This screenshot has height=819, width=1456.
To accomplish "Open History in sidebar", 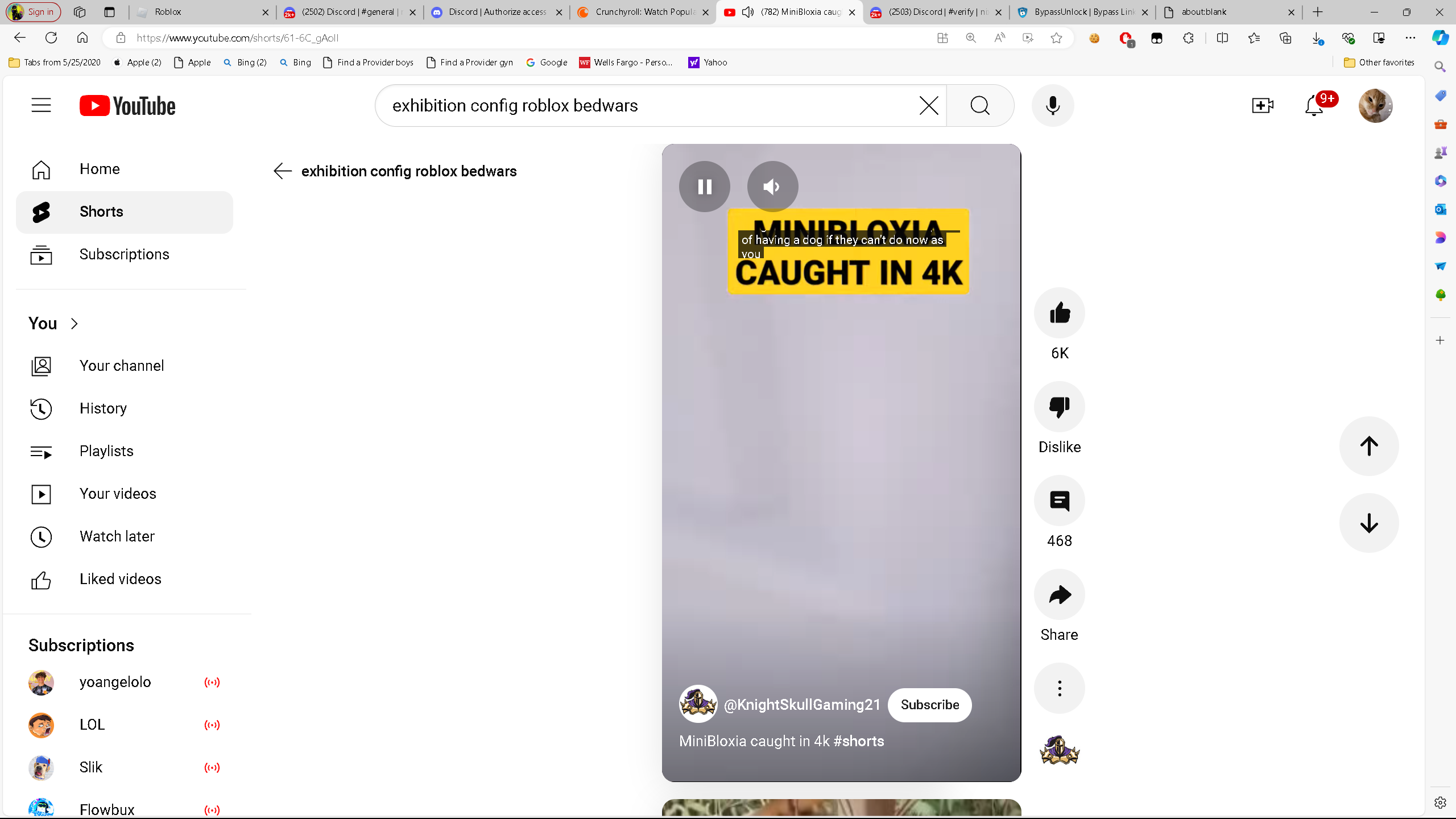I will (x=103, y=408).
